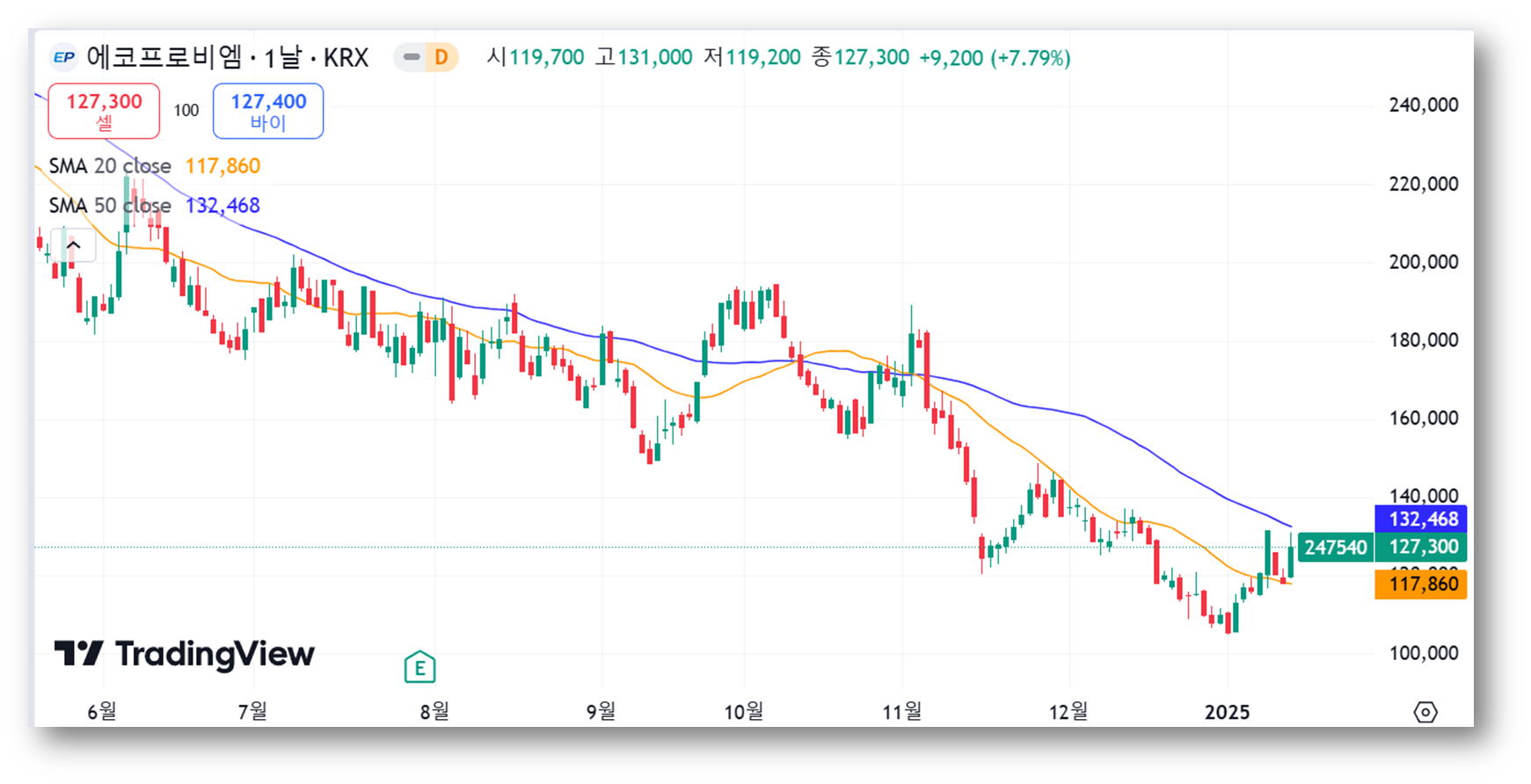This screenshot has height=784, width=1531.
Task: Click the order quantity 100 field
Action: (x=186, y=111)
